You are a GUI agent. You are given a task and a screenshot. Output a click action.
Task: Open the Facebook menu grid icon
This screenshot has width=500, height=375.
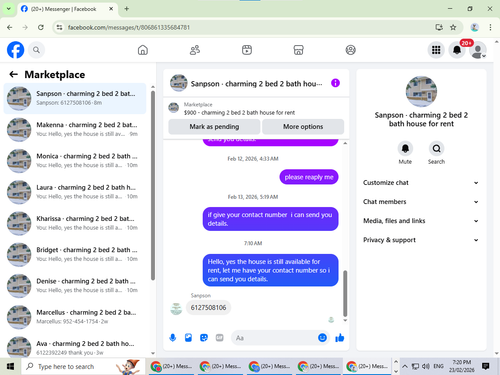point(436,50)
